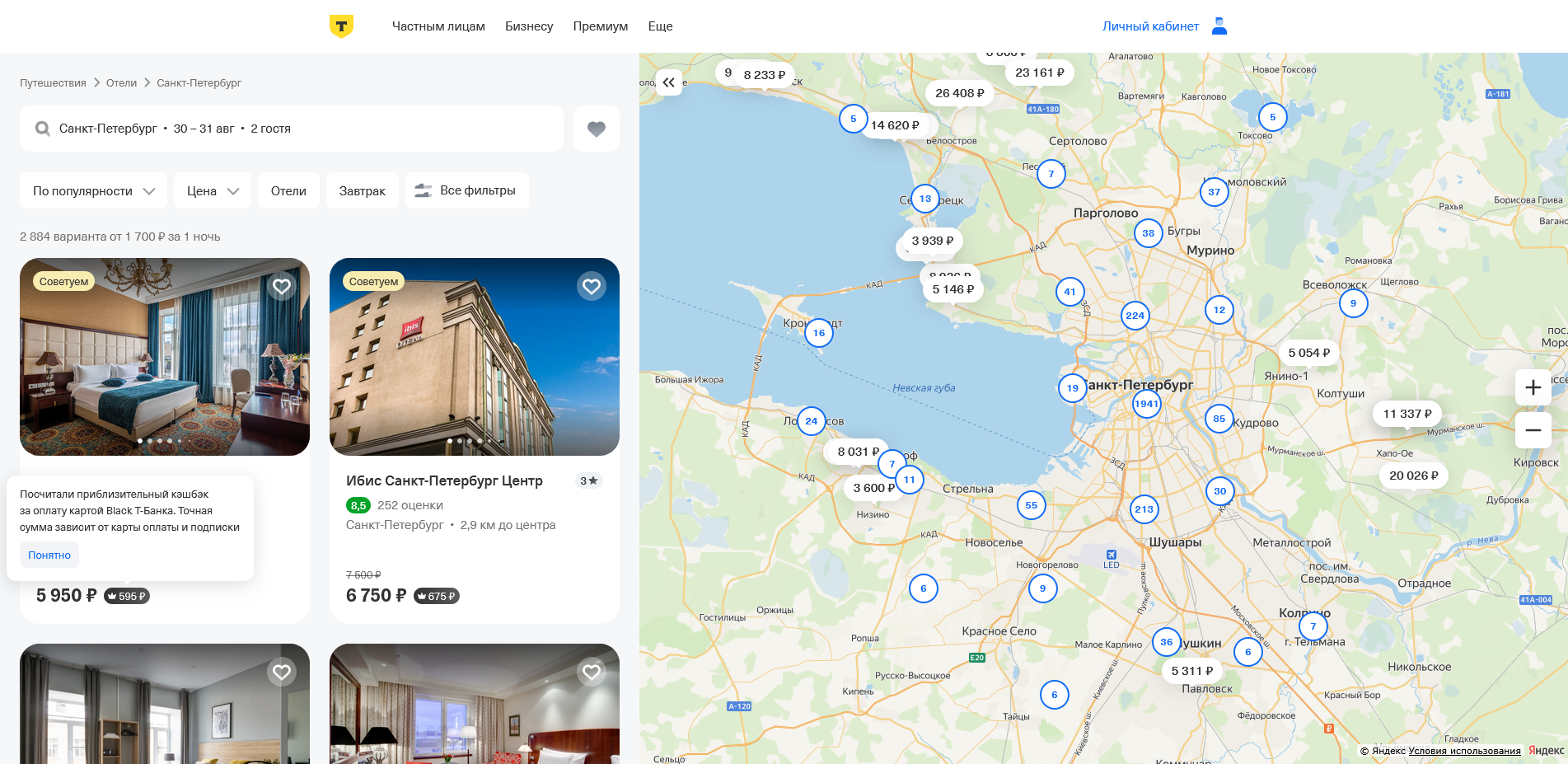Viewport: 1568px width, 764px height.
Task: Open saved favorites heart button
Action: click(x=596, y=129)
